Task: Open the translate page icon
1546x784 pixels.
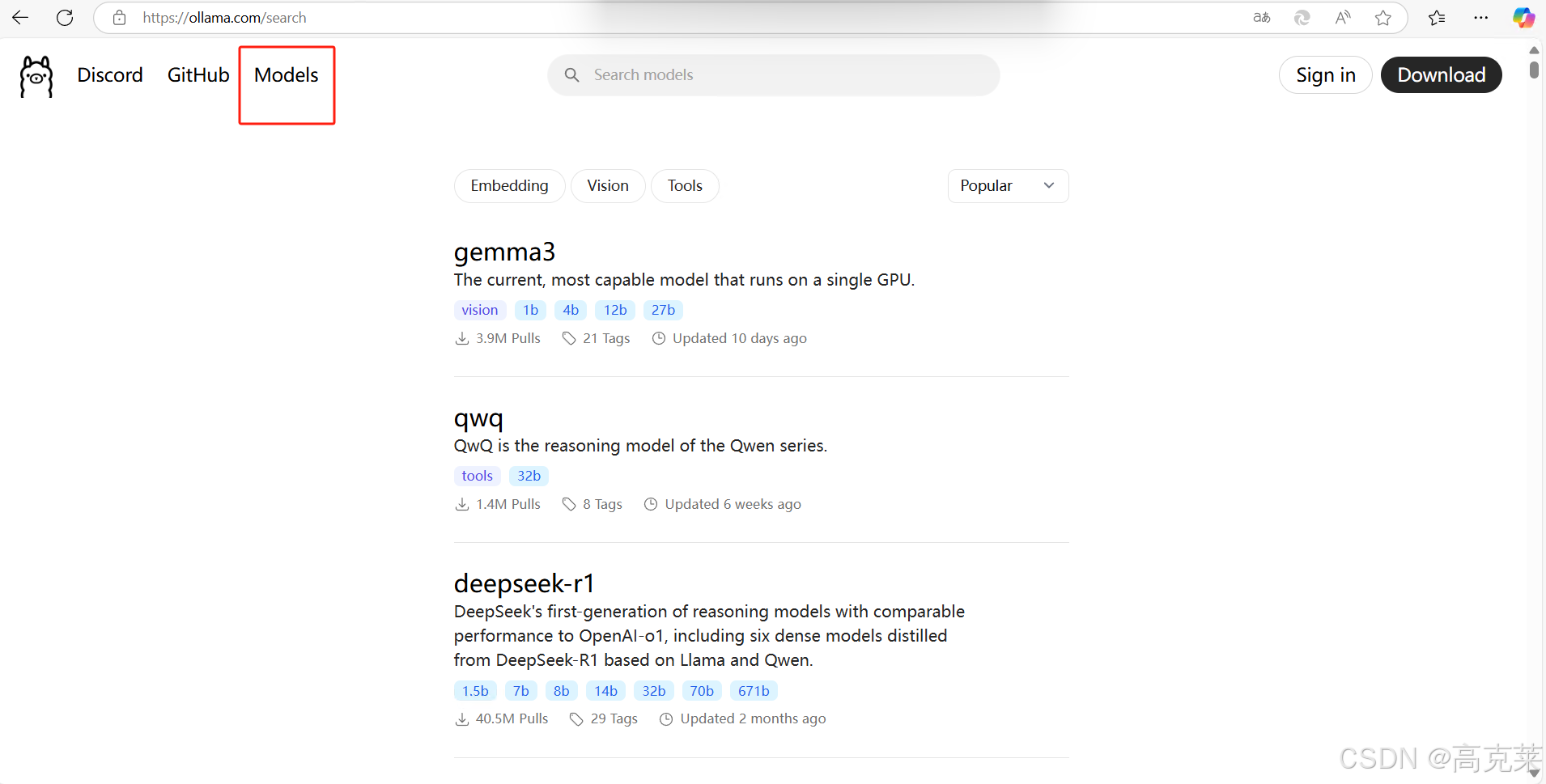Action: (1261, 17)
